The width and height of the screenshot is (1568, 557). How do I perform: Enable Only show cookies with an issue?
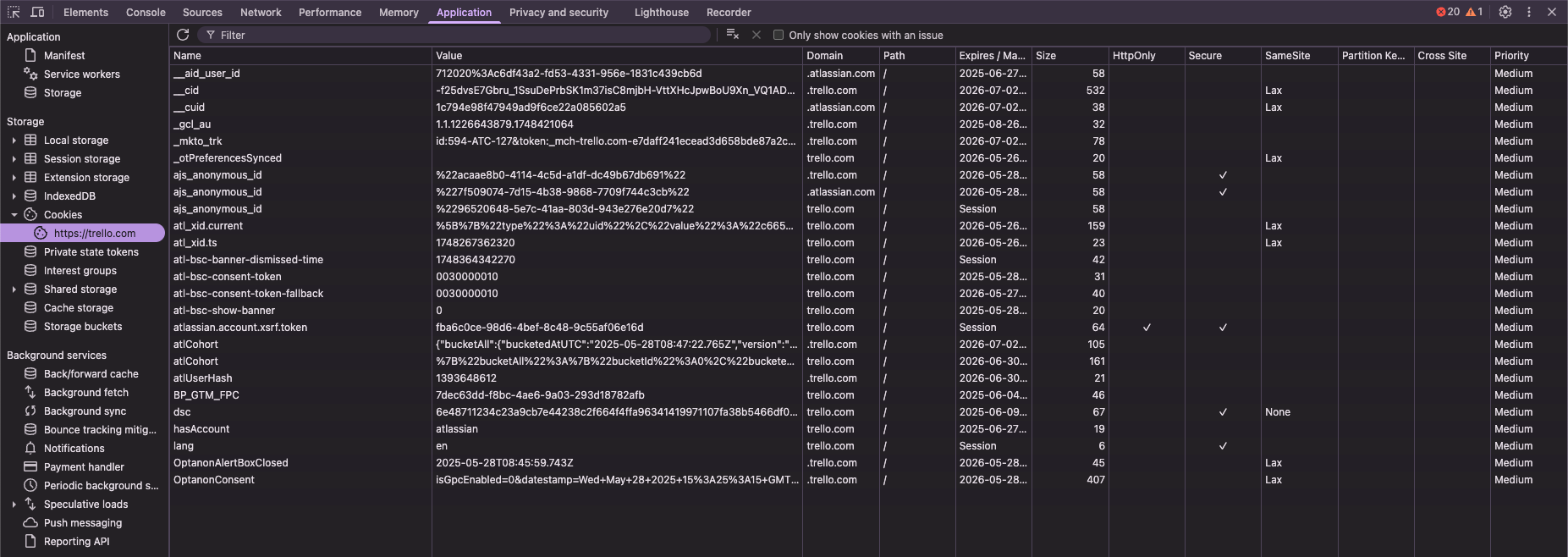(778, 35)
